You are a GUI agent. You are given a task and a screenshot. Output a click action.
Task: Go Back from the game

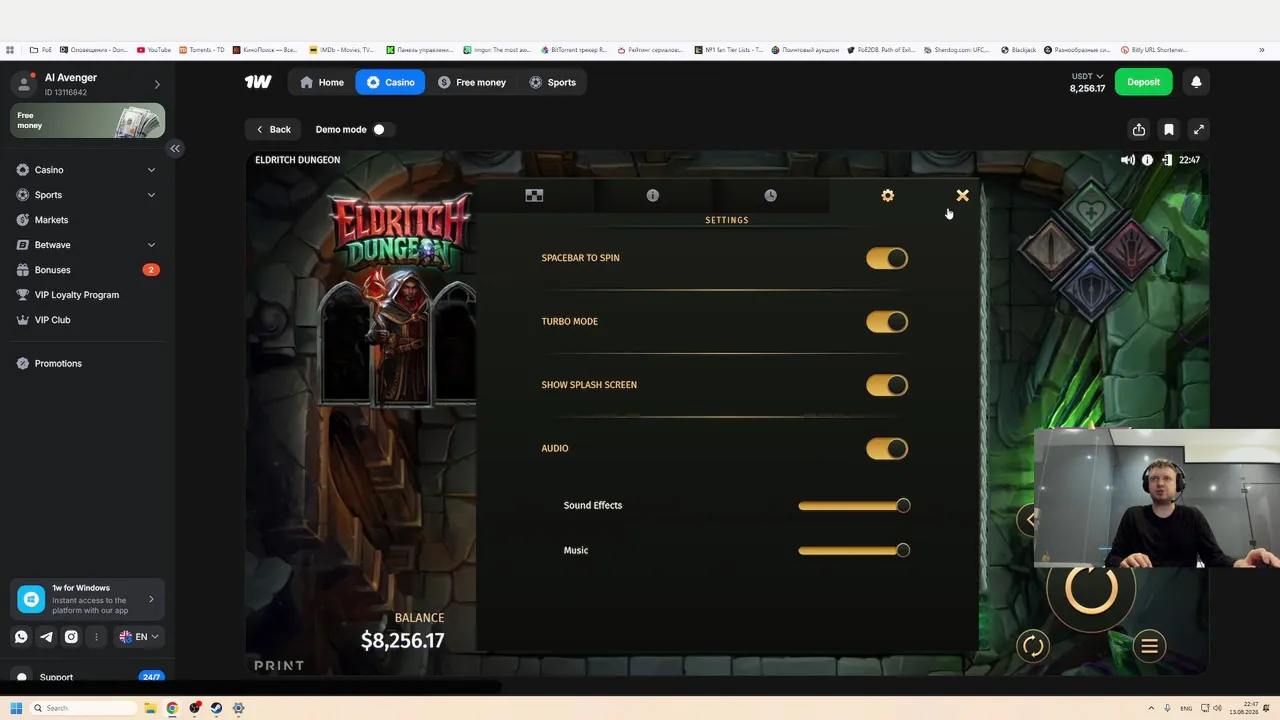tap(273, 129)
